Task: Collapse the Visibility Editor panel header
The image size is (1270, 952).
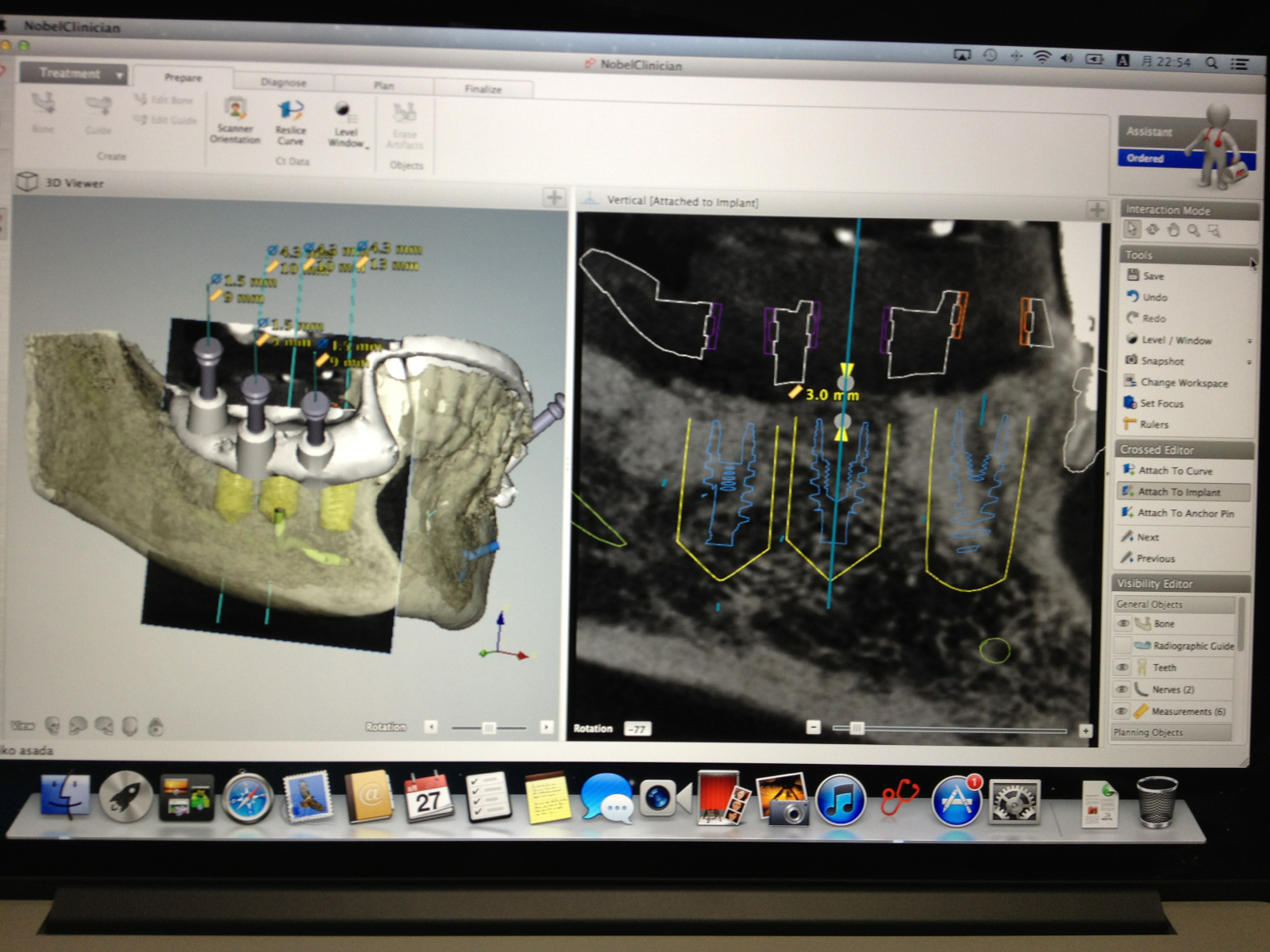Action: coord(1181,583)
